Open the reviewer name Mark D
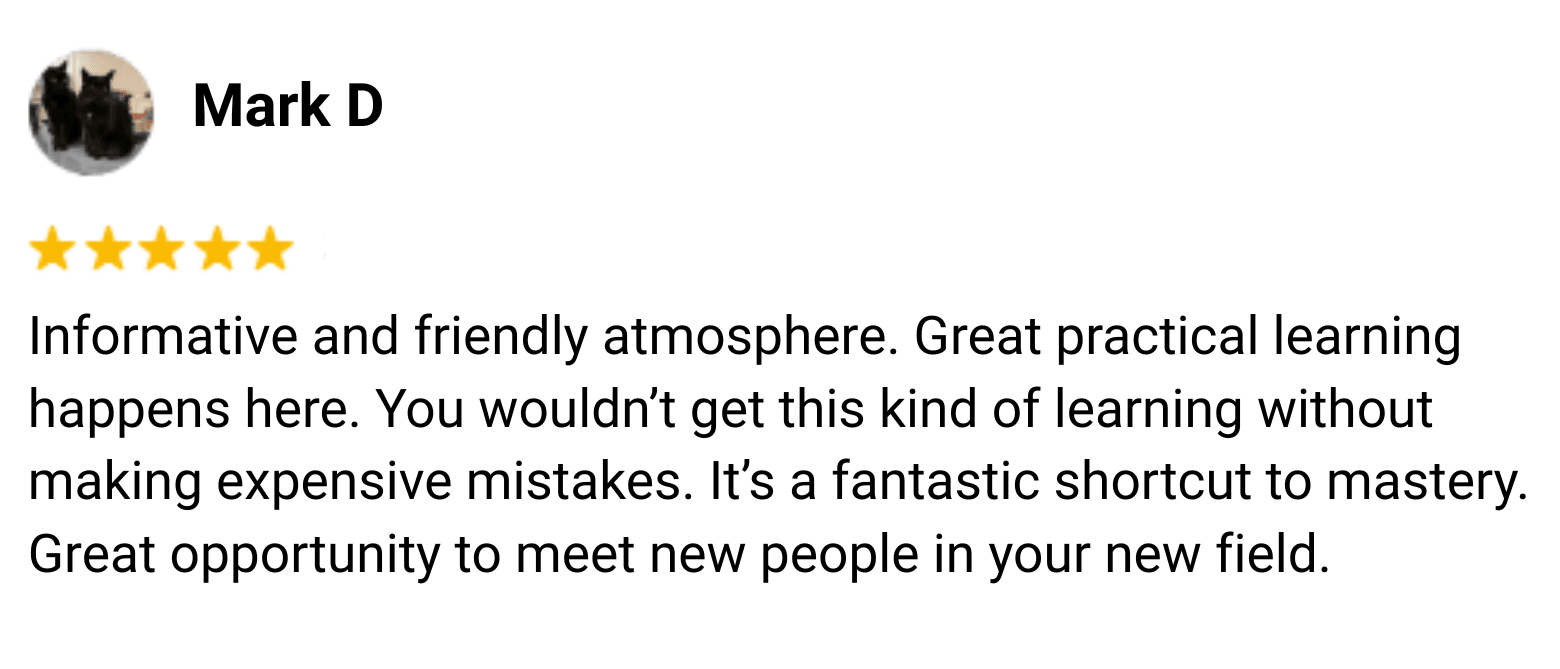Screen dimensions: 1560x669 click(288, 106)
